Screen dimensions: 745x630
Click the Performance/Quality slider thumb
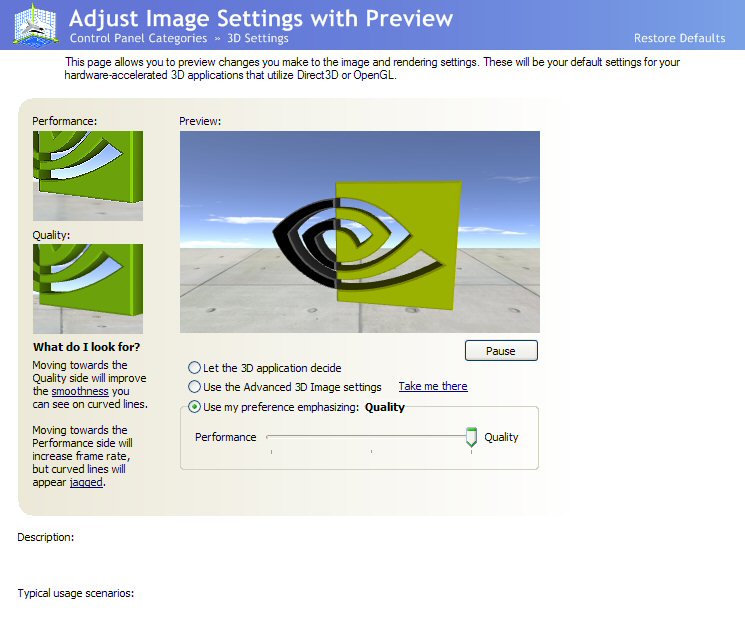point(471,437)
